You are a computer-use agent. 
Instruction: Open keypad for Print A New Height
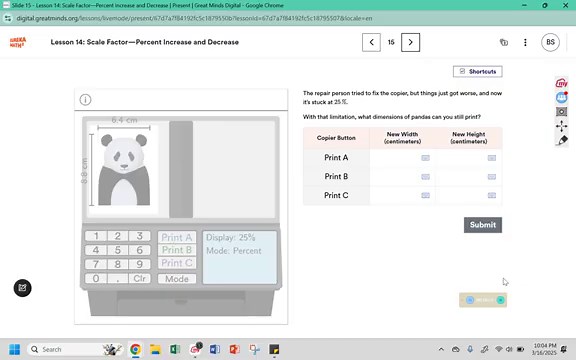[492, 158]
